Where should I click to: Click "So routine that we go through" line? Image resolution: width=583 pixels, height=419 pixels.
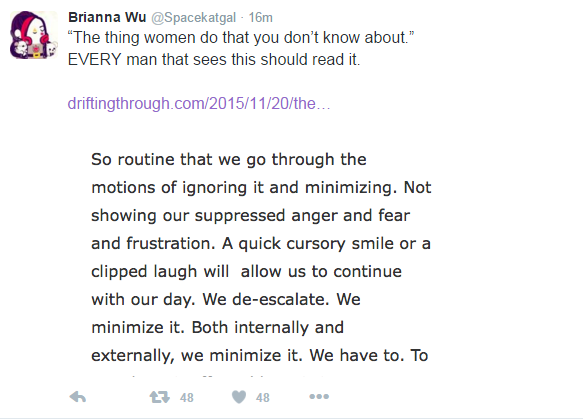229,160
